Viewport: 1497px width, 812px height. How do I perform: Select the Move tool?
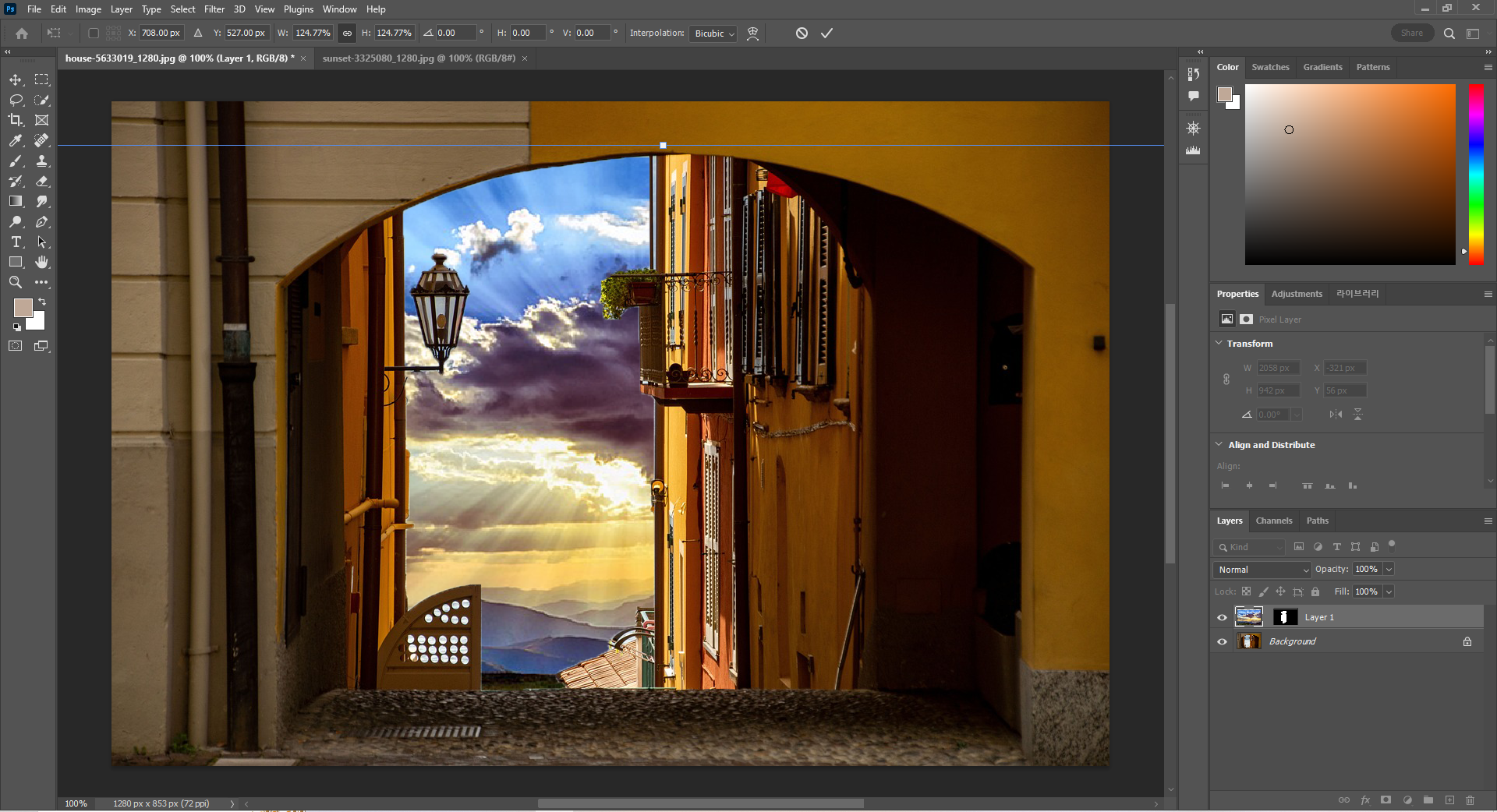tap(16, 79)
